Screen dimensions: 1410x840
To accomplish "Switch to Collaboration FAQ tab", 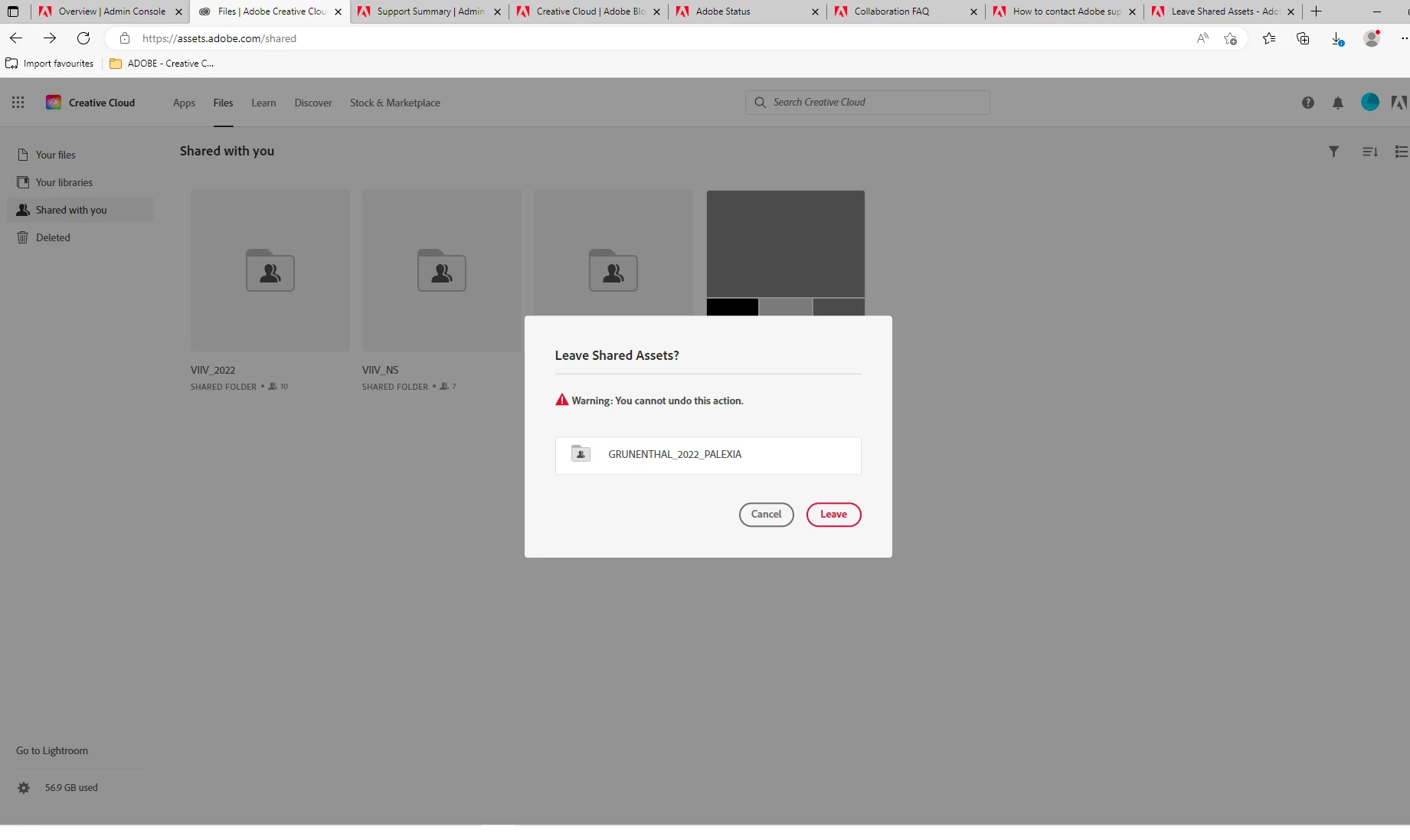I will point(906,11).
